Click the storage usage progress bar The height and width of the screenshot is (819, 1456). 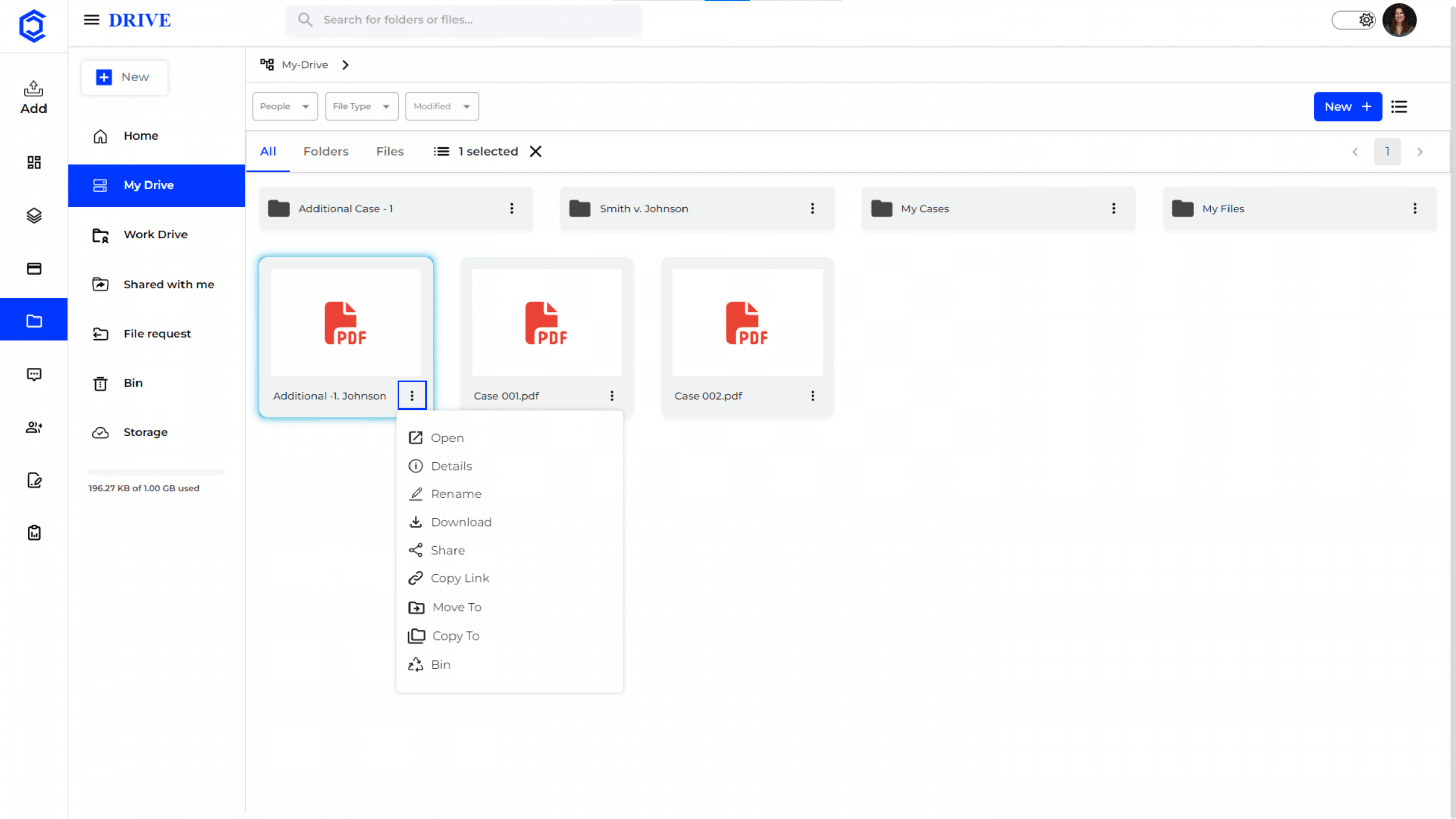(157, 472)
